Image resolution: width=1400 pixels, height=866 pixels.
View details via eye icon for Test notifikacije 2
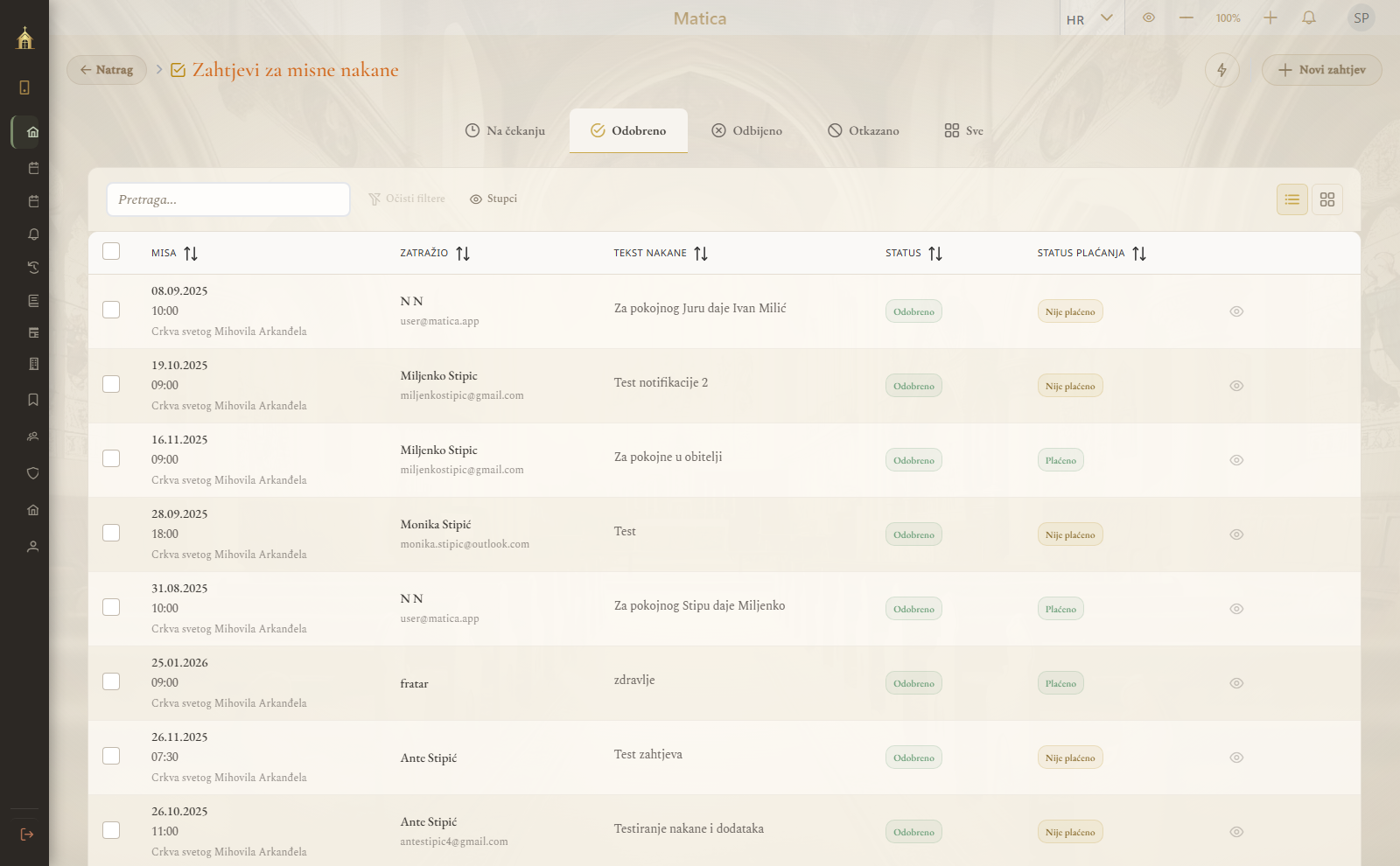coord(1236,386)
